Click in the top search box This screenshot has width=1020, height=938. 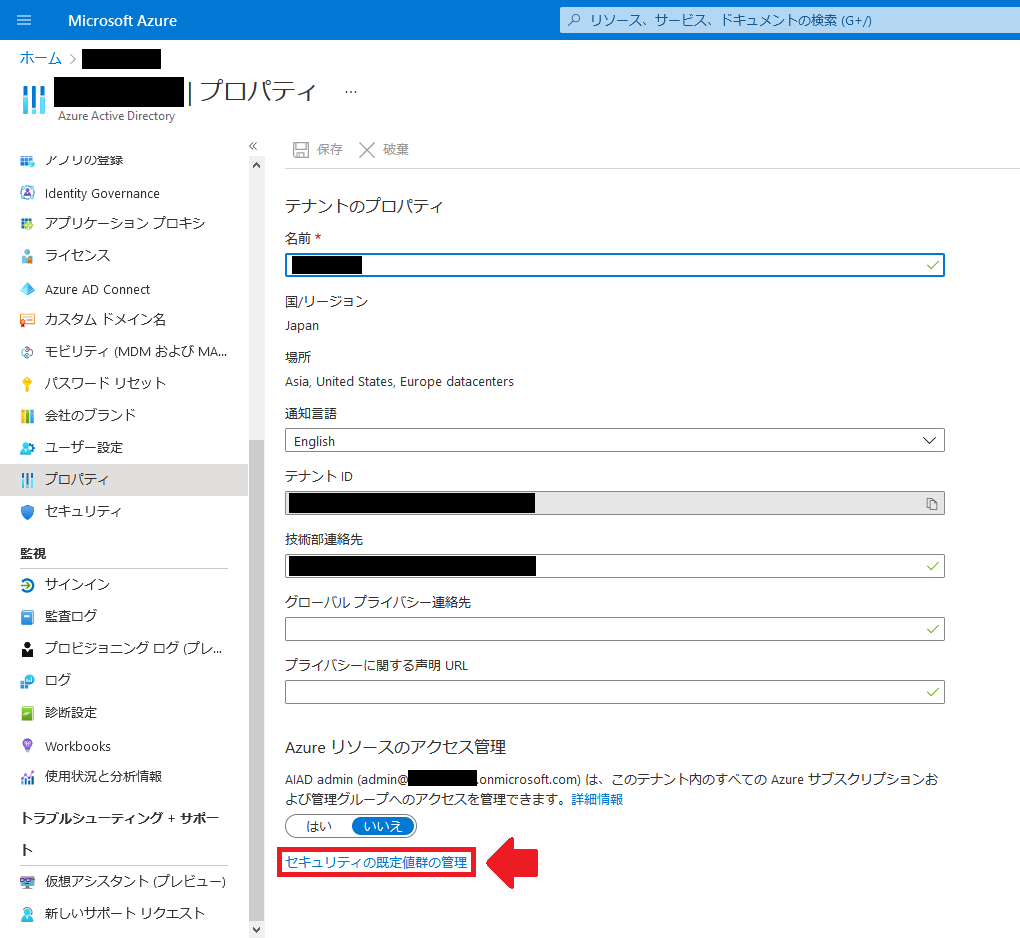790,20
